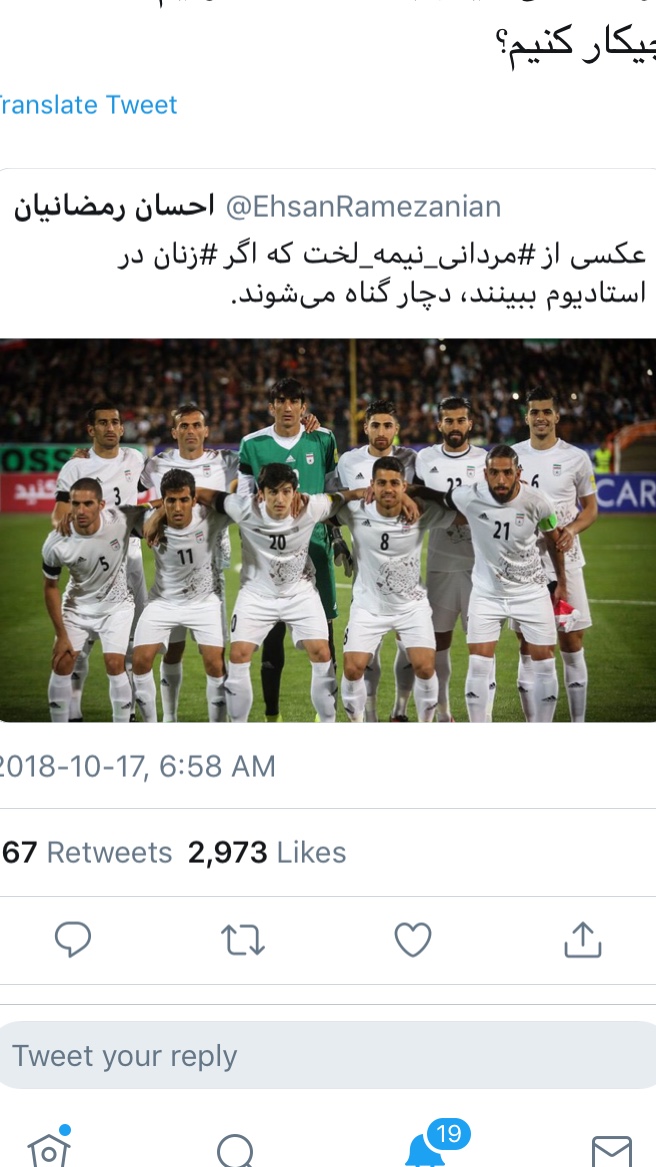Viewport: 656px width, 1167px height.
Task: Open the Search magnifier tab
Action: [x=236, y=1150]
